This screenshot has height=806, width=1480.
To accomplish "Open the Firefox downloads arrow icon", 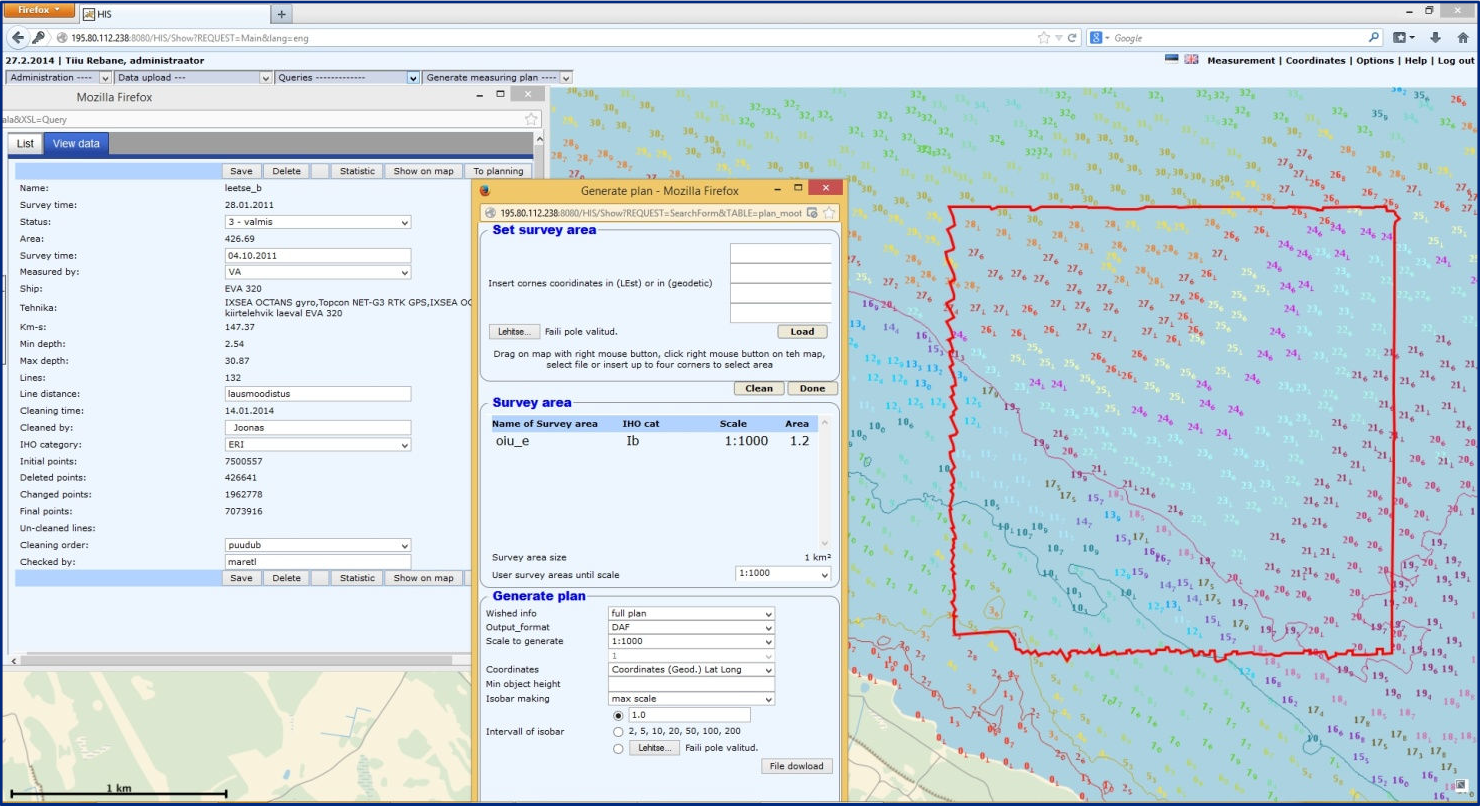I will click(1435, 38).
